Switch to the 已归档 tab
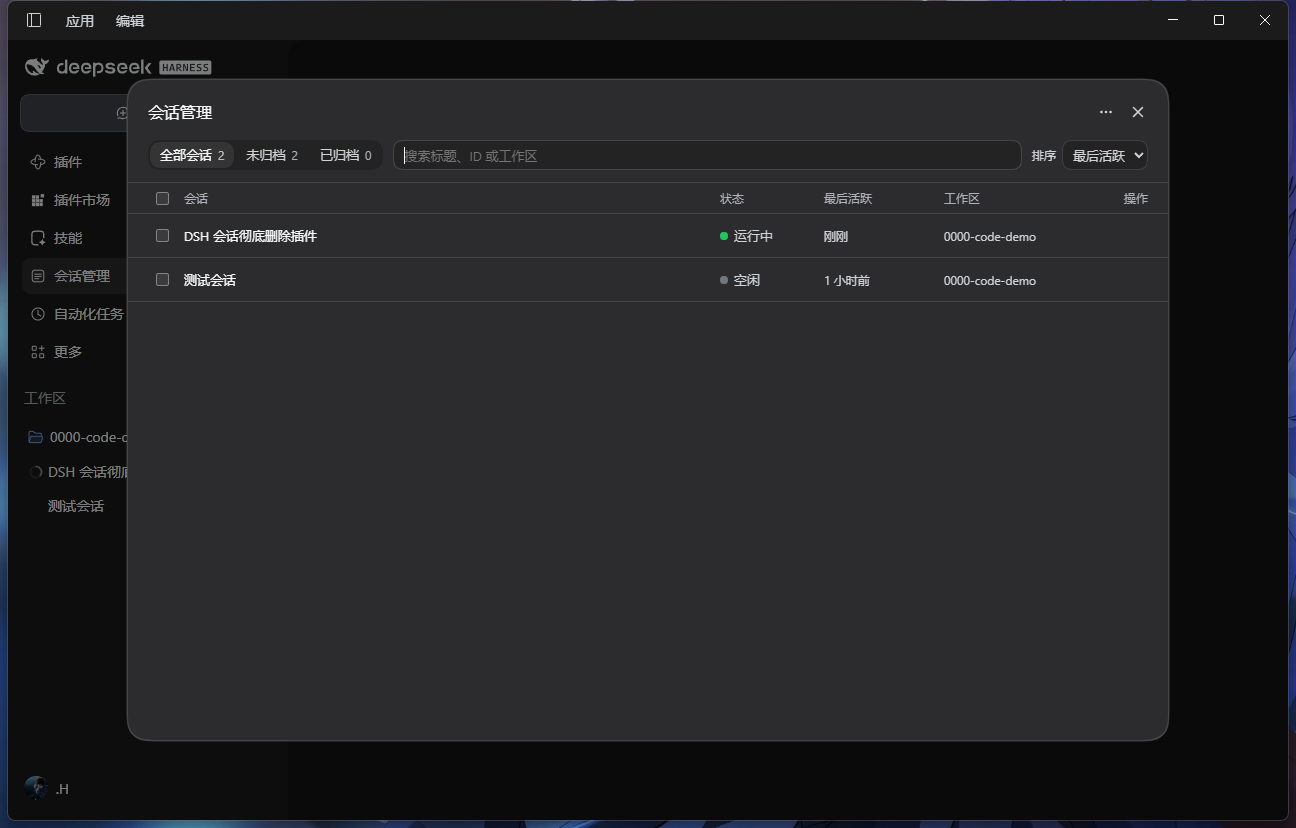Viewport: 1296px width, 828px height. tap(345, 155)
